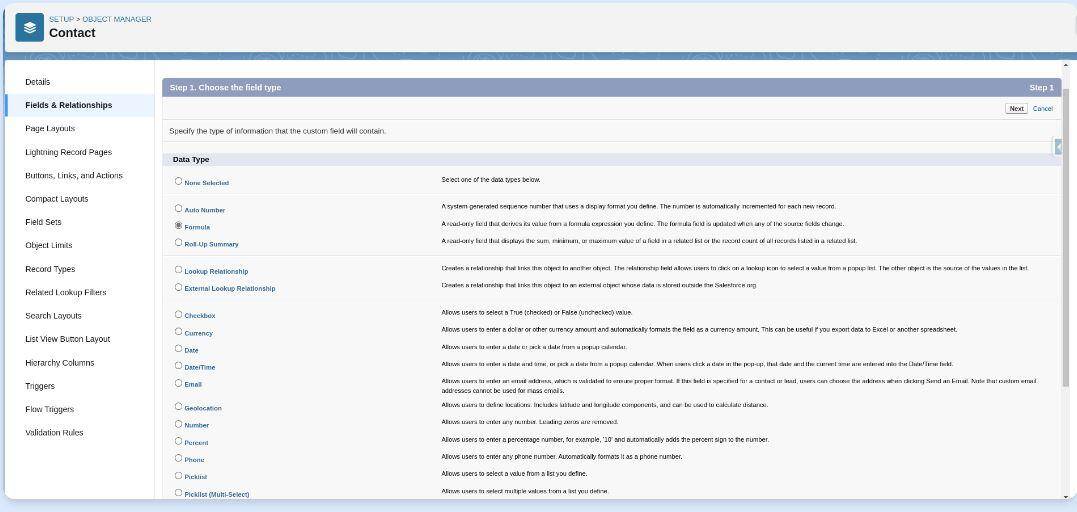Select the Picklist radio button
Viewport: 1077px width, 512px height.
click(x=179, y=476)
